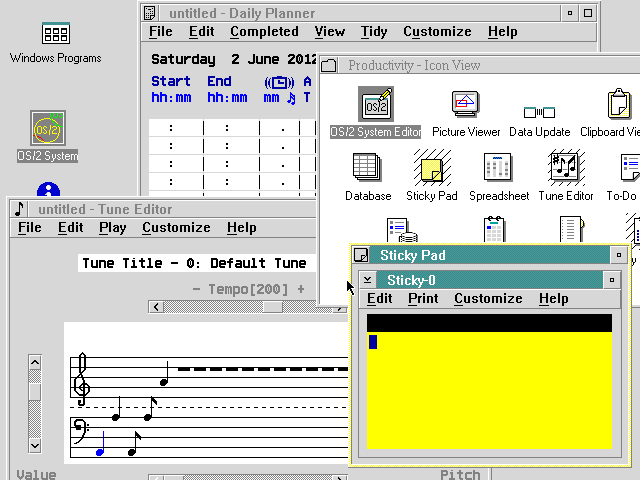Open Help menu in Tune Editor
The width and height of the screenshot is (640, 480).
[x=242, y=228]
